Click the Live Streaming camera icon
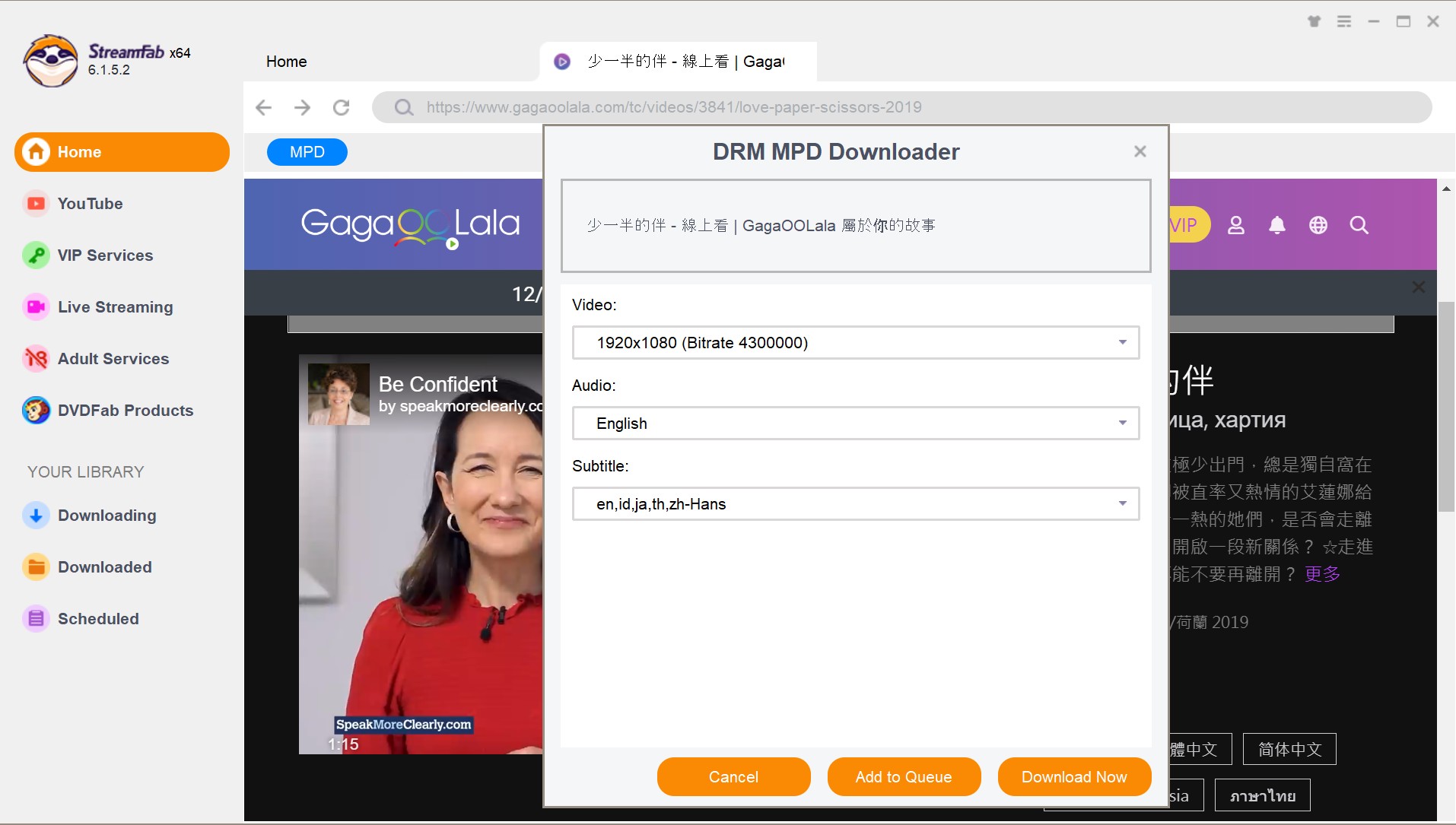This screenshot has width=1456, height=825. tap(36, 307)
